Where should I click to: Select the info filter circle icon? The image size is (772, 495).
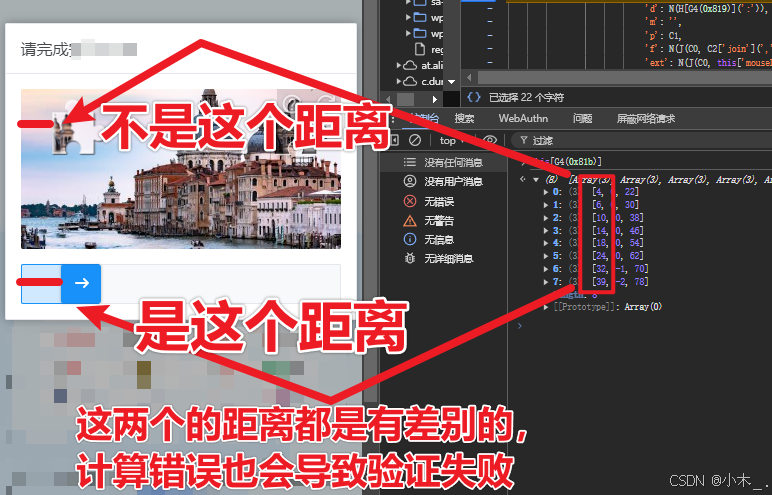(x=410, y=240)
